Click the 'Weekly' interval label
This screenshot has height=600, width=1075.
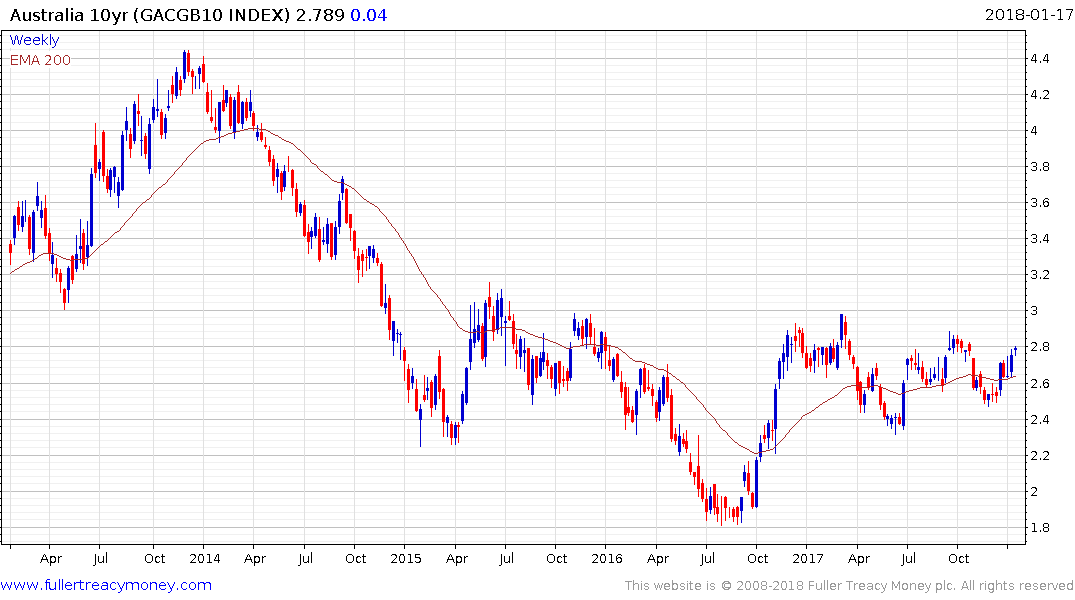pyautogui.click(x=34, y=40)
